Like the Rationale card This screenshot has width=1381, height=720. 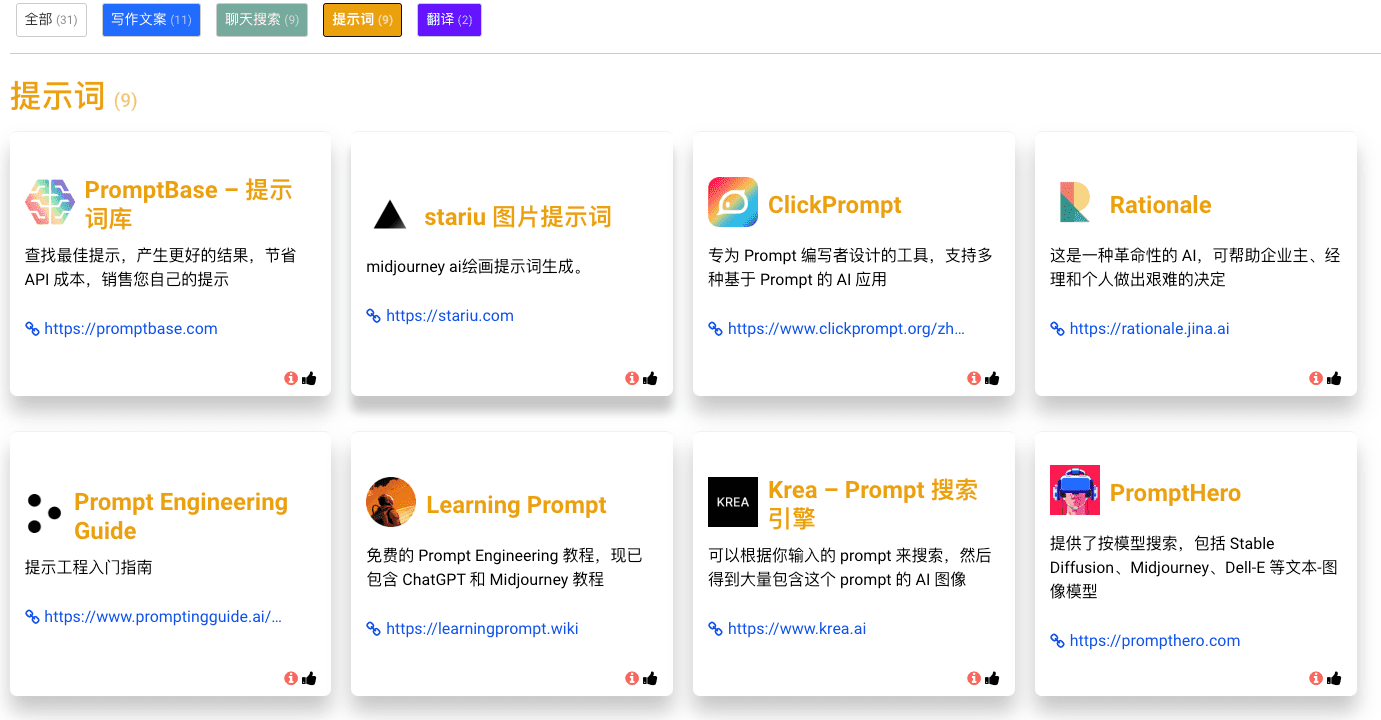coord(1334,378)
